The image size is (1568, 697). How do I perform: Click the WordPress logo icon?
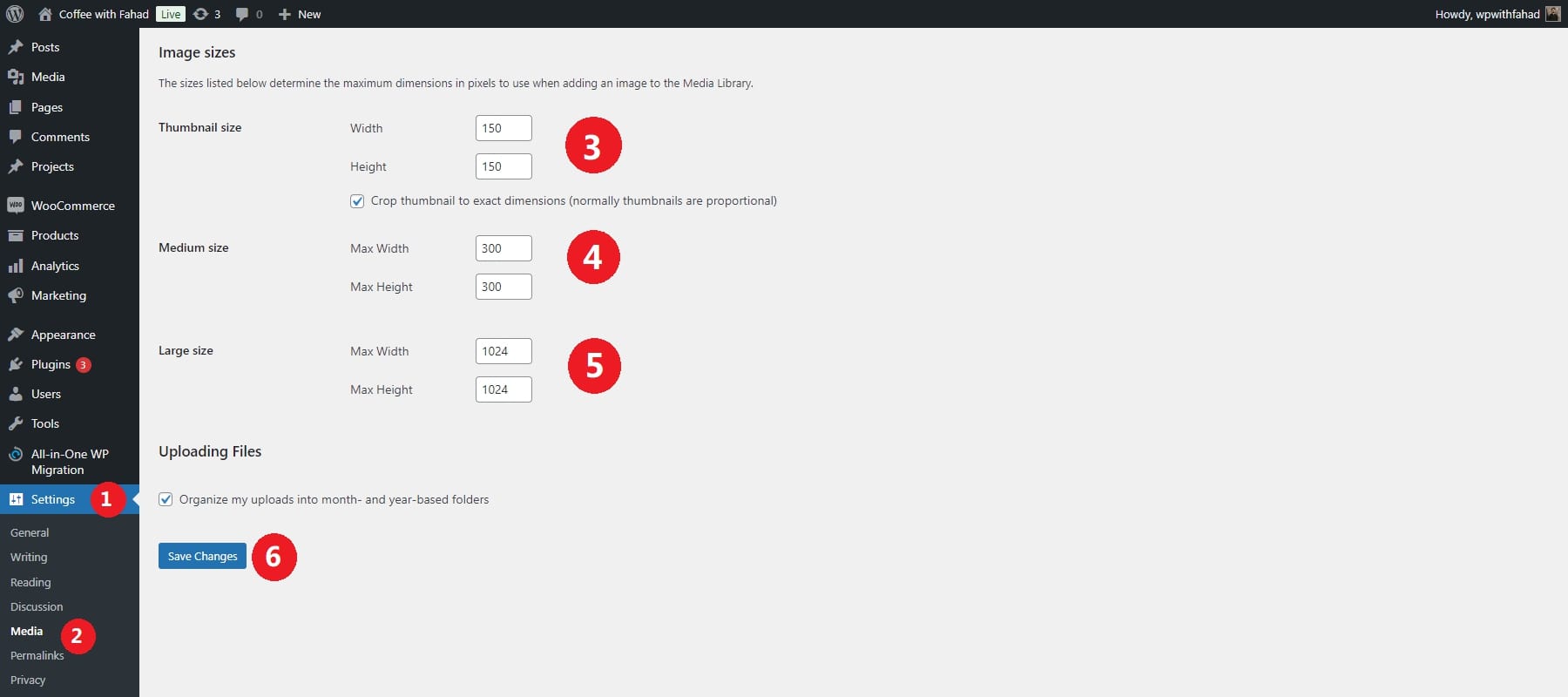pos(15,14)
